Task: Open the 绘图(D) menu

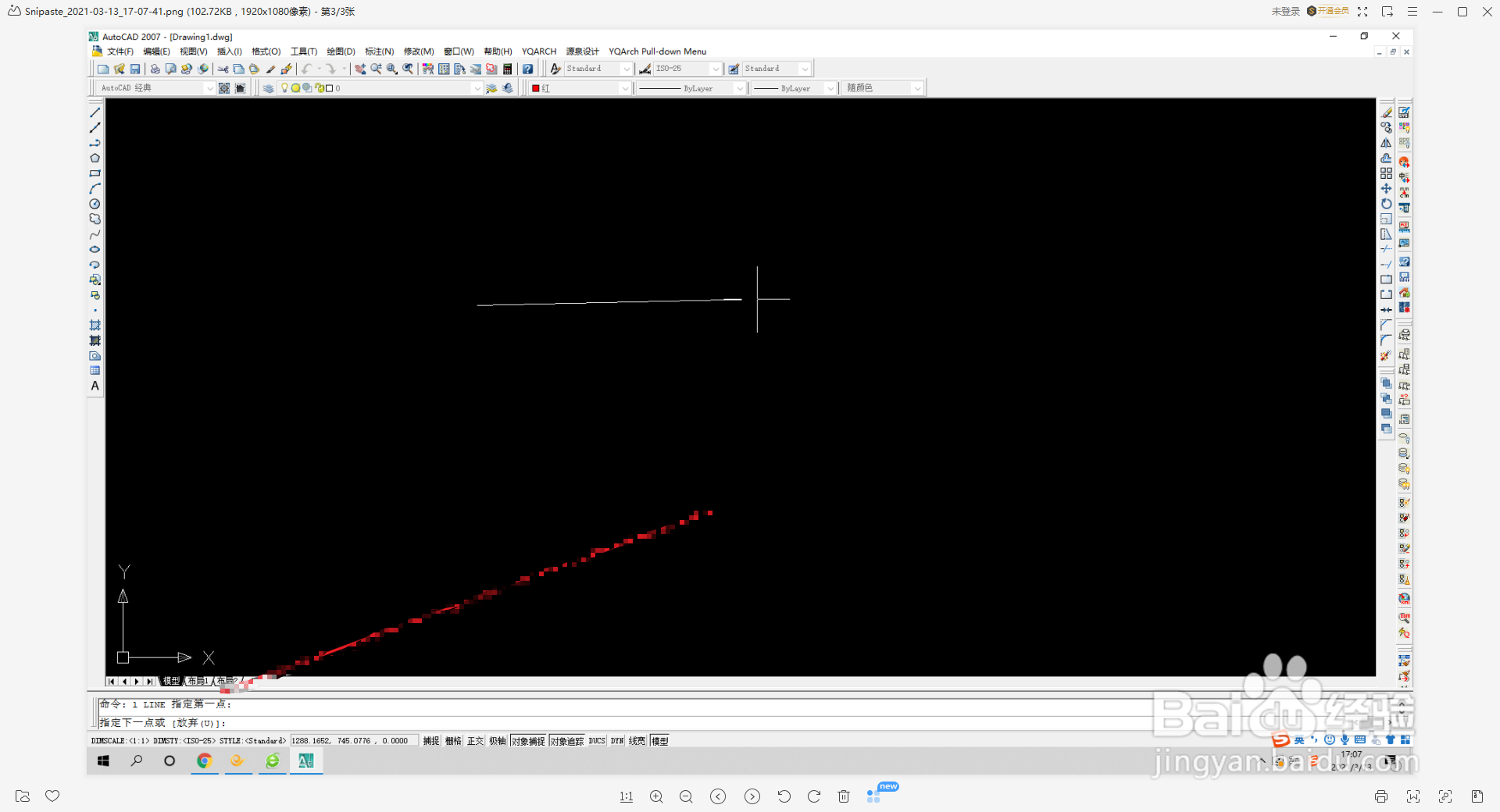Action: [x=341, y=52]
